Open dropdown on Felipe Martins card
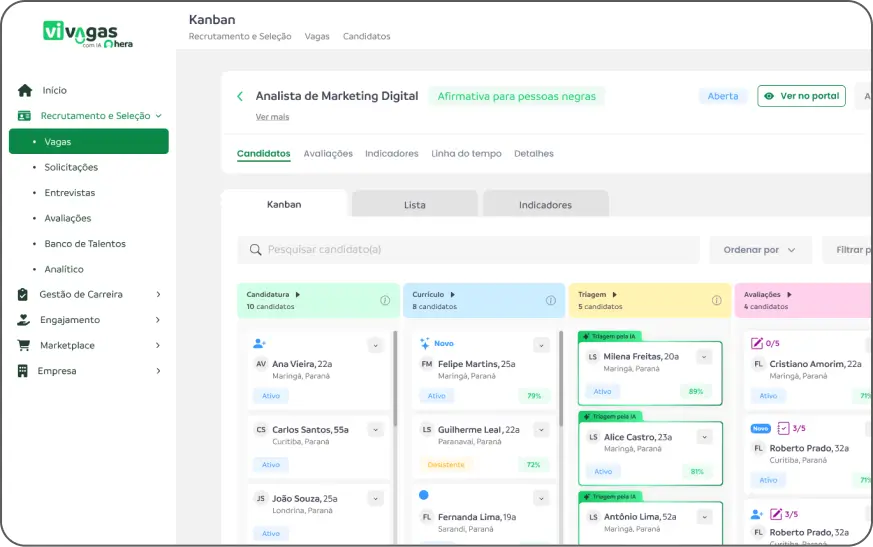Viewport: 873px width, 547px height. (541, 346)
